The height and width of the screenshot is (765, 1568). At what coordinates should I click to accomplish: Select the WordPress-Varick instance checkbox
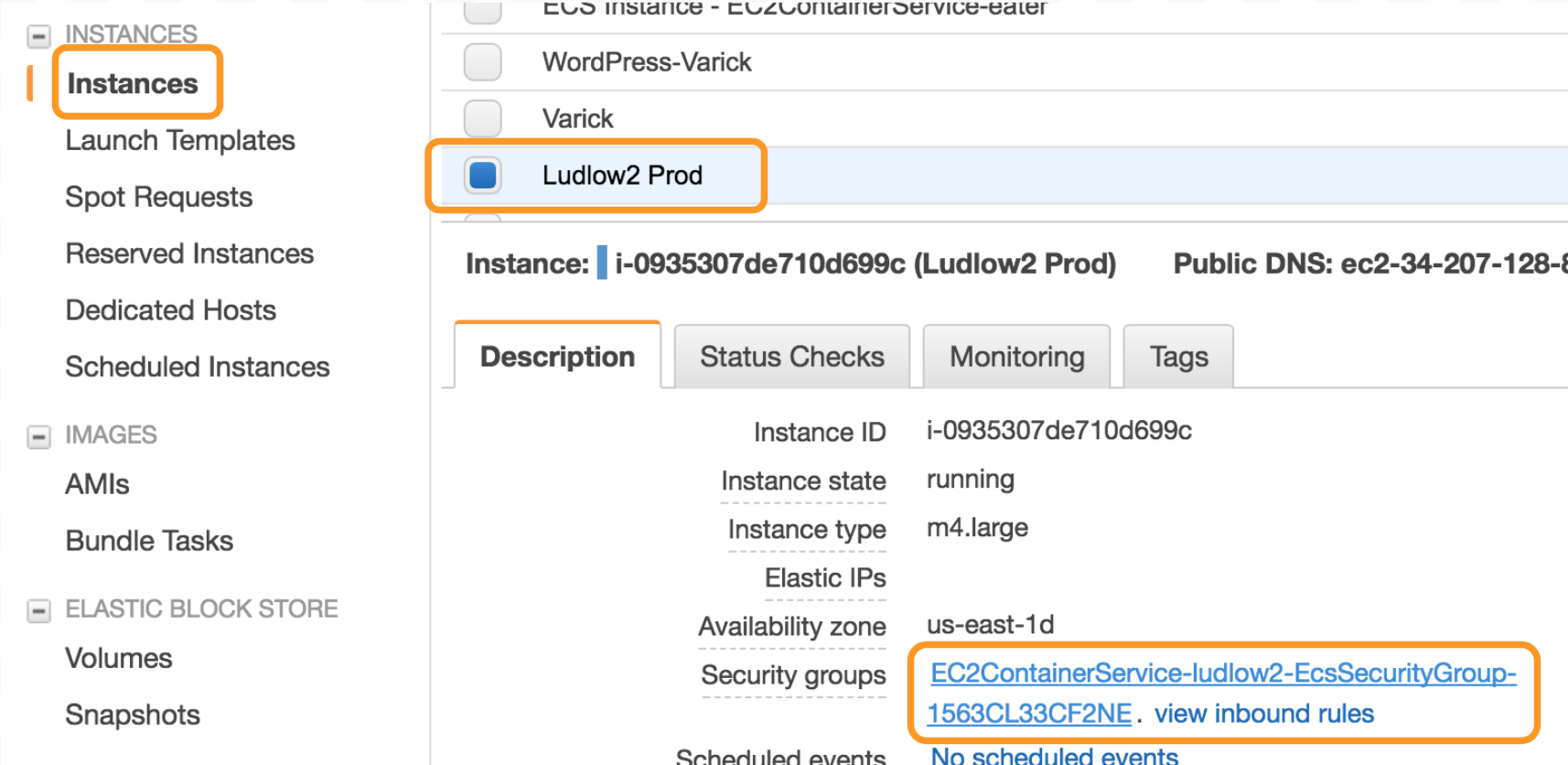click(482, 62)
